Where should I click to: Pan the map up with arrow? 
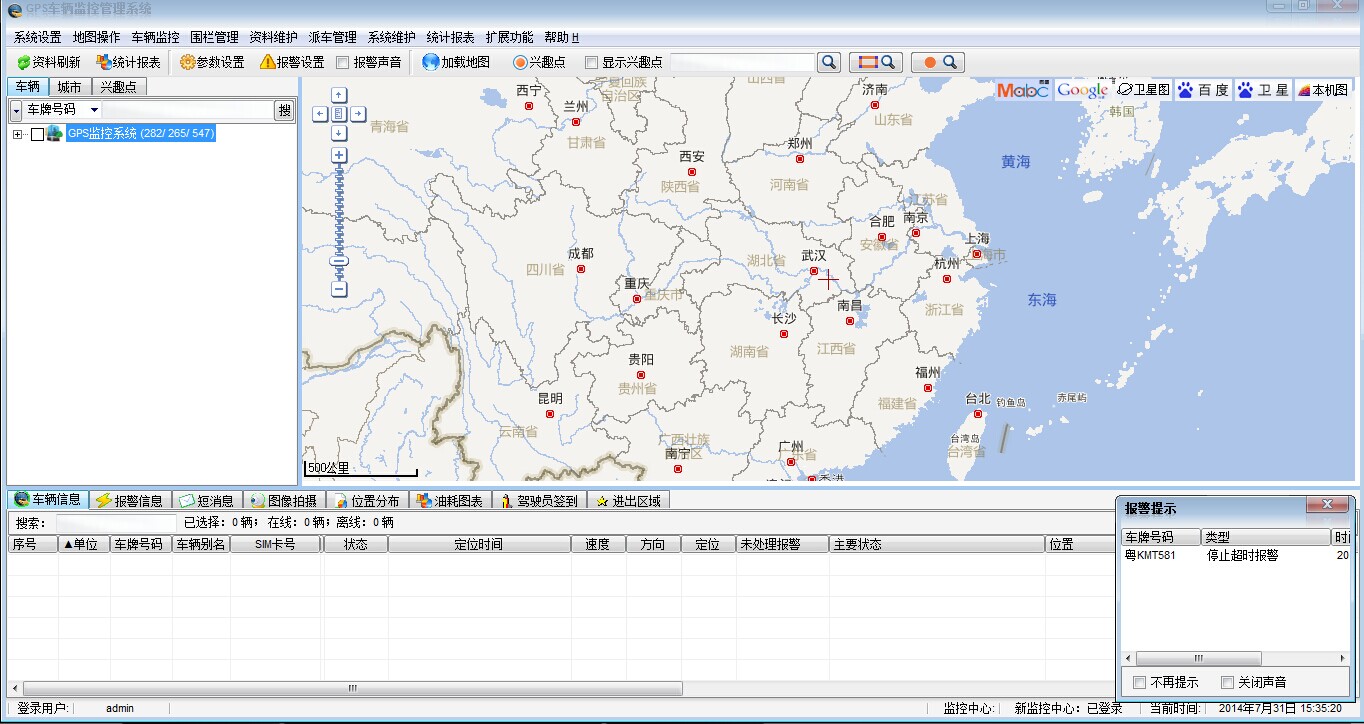click(x=339, y=95)
